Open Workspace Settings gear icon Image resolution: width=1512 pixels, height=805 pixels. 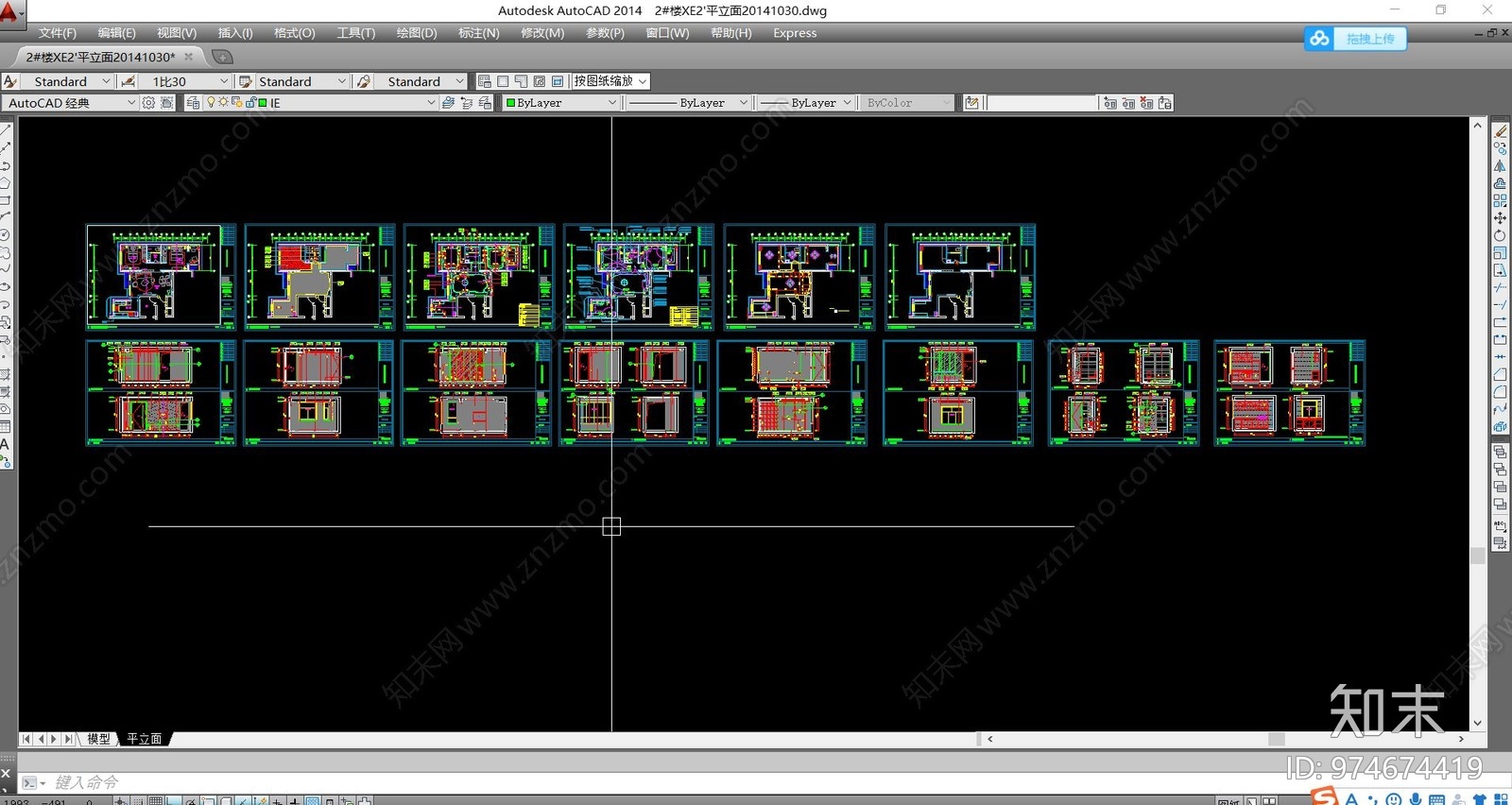[148, 103]
